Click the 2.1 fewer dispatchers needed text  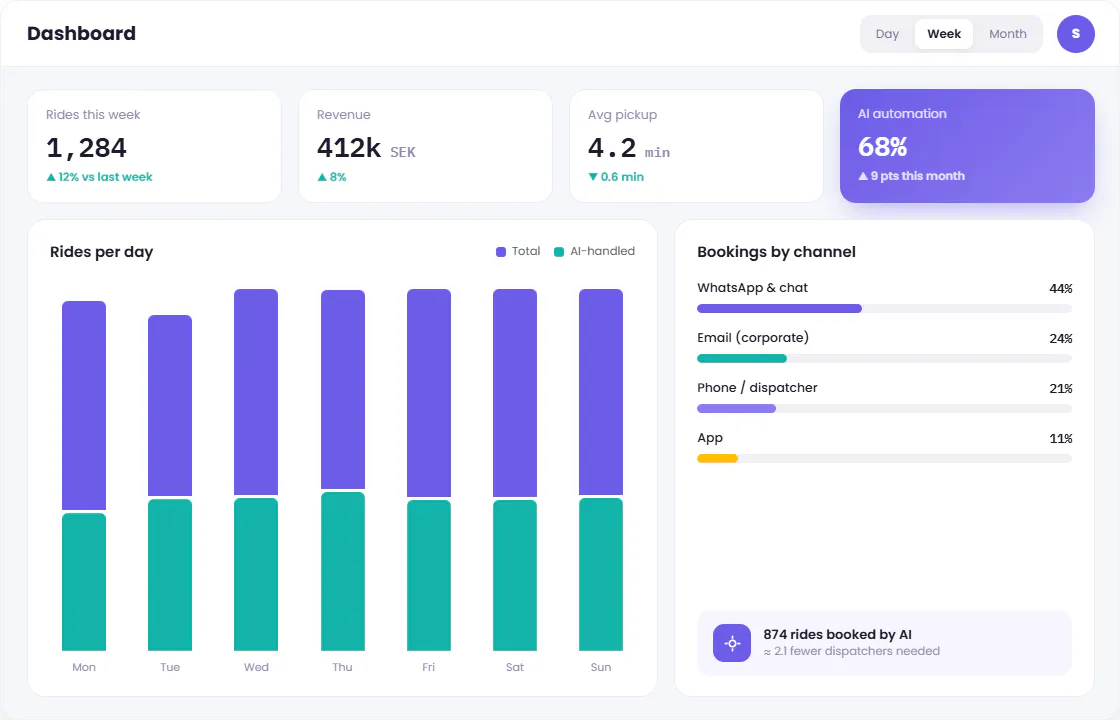click(x=851, y=651)
